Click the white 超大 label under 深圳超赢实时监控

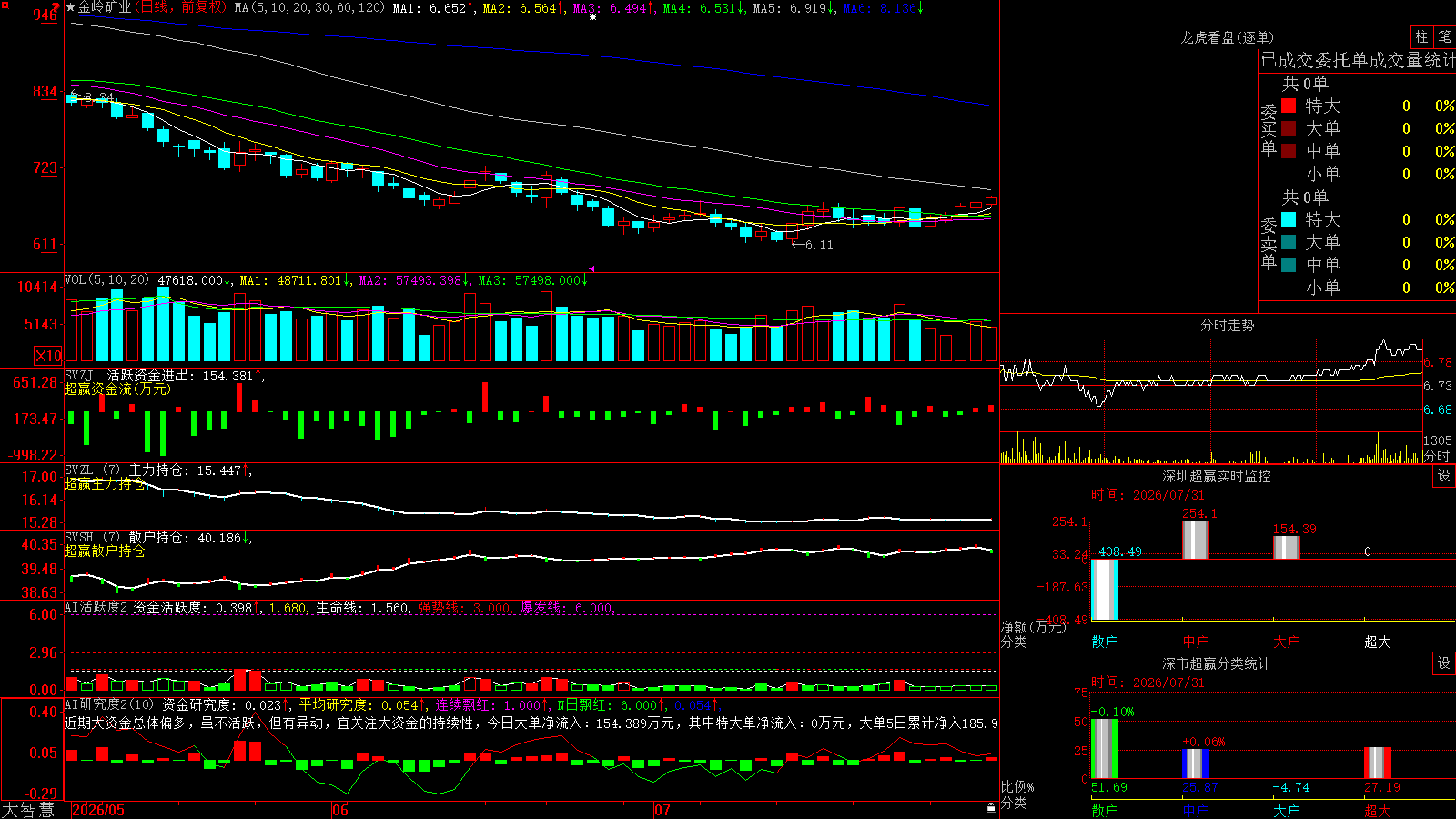point(1378,642)
